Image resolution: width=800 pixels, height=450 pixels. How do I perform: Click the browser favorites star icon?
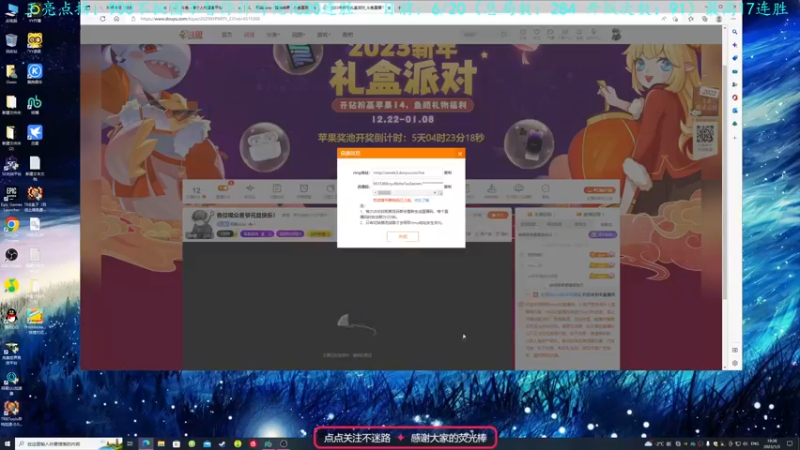pos(690,19)
